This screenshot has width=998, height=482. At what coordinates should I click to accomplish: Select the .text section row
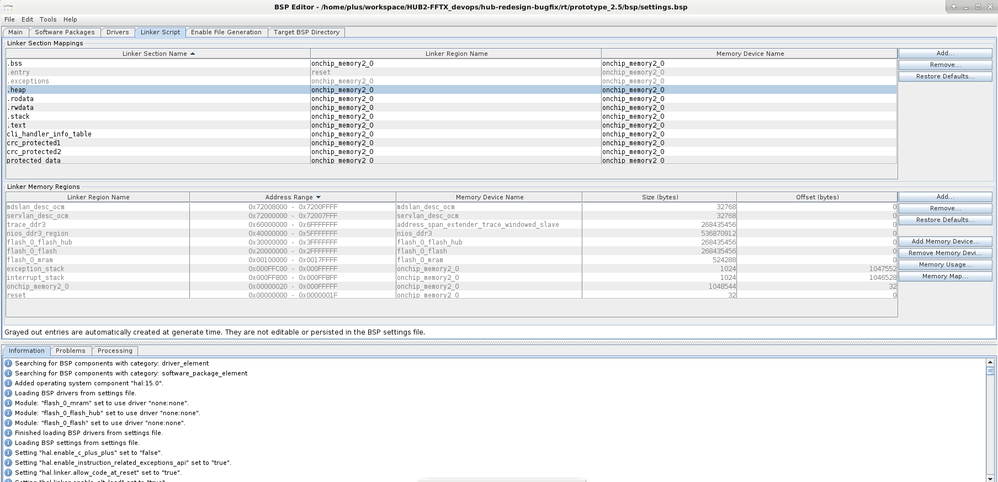[451, 125]
